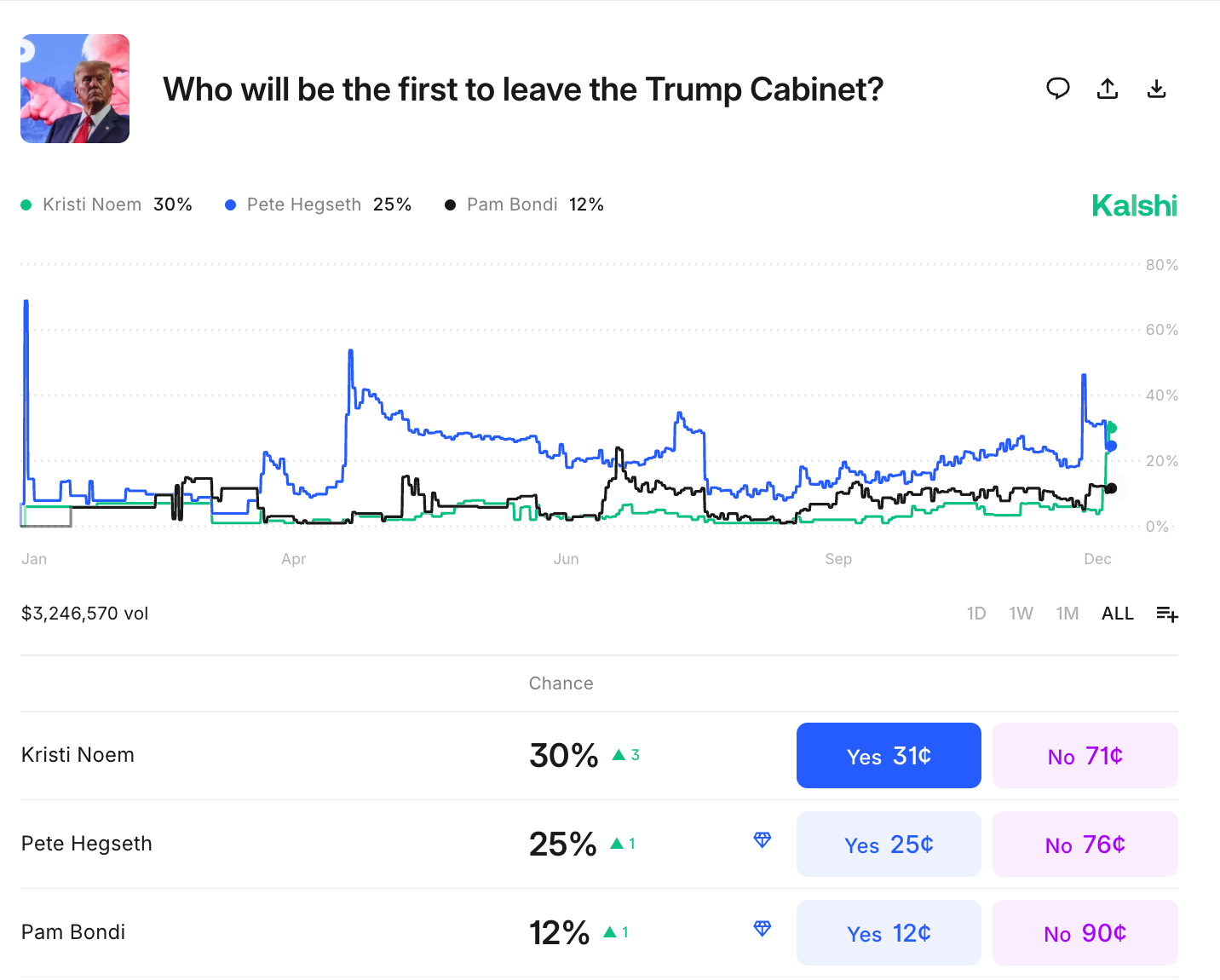
Task: Choose No 90¢ for Pam Bondi
Action: pyautogui.click(x=1085, y=933)
